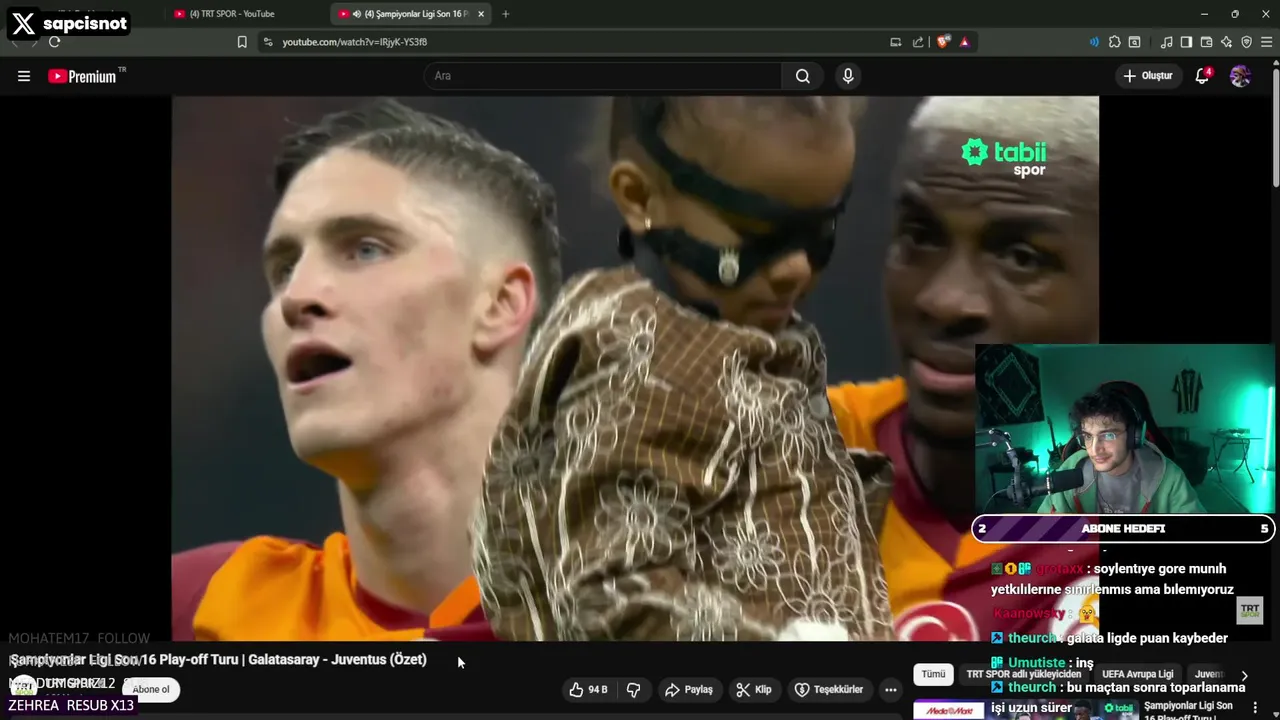Open the Brave Wallet icon
1280x720 pixels.
click(x=1206, y=42)
